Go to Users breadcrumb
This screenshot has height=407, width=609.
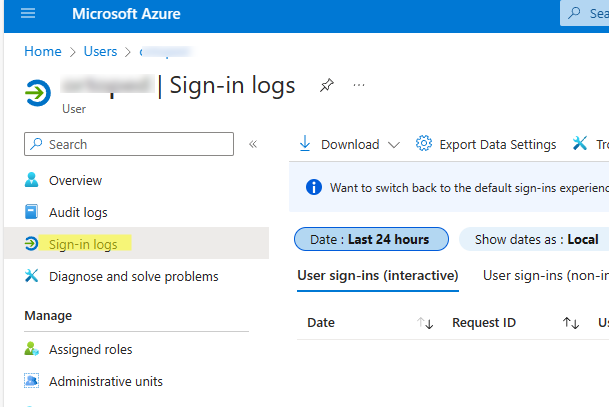pyautogui.click(x=100, y=51)
